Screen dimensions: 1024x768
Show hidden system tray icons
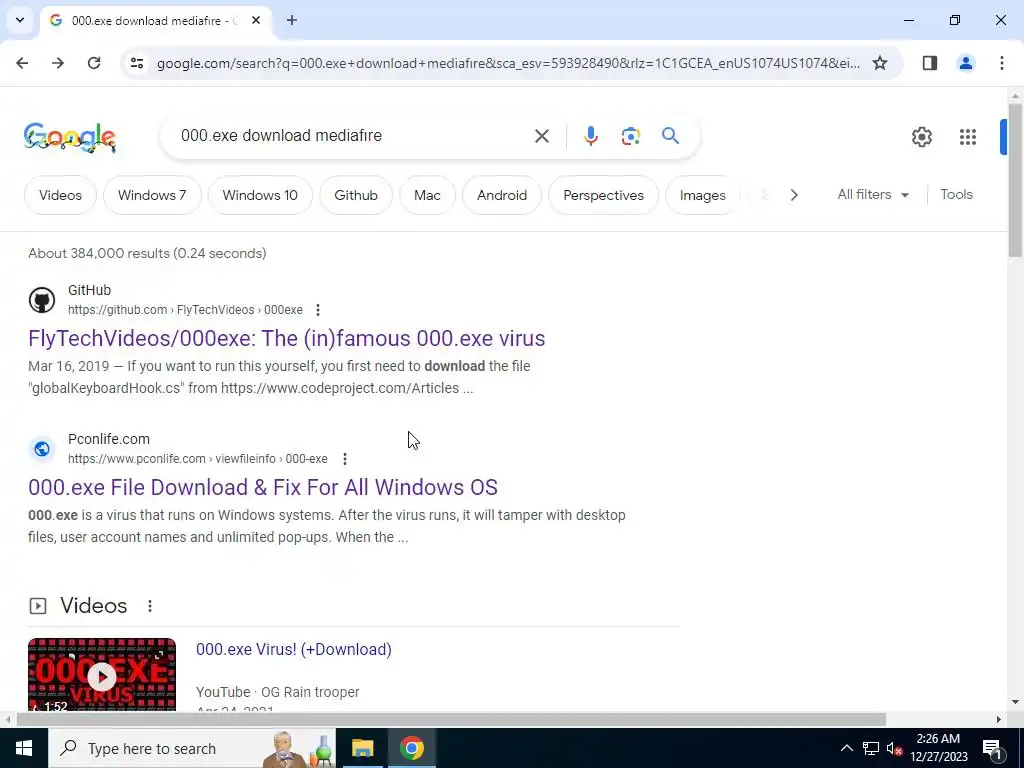point(846,748)
